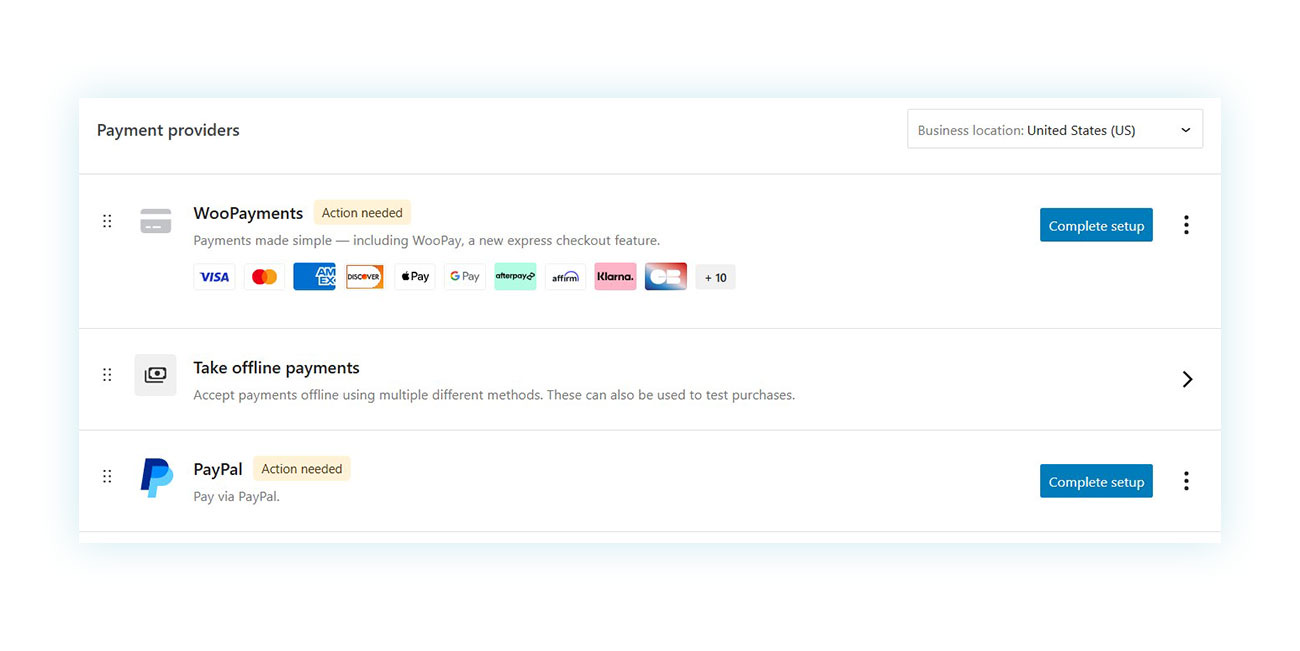This screenshot has height=651, width=1300.
Task: Click the Google Pay logo
Action: [464, 277]
